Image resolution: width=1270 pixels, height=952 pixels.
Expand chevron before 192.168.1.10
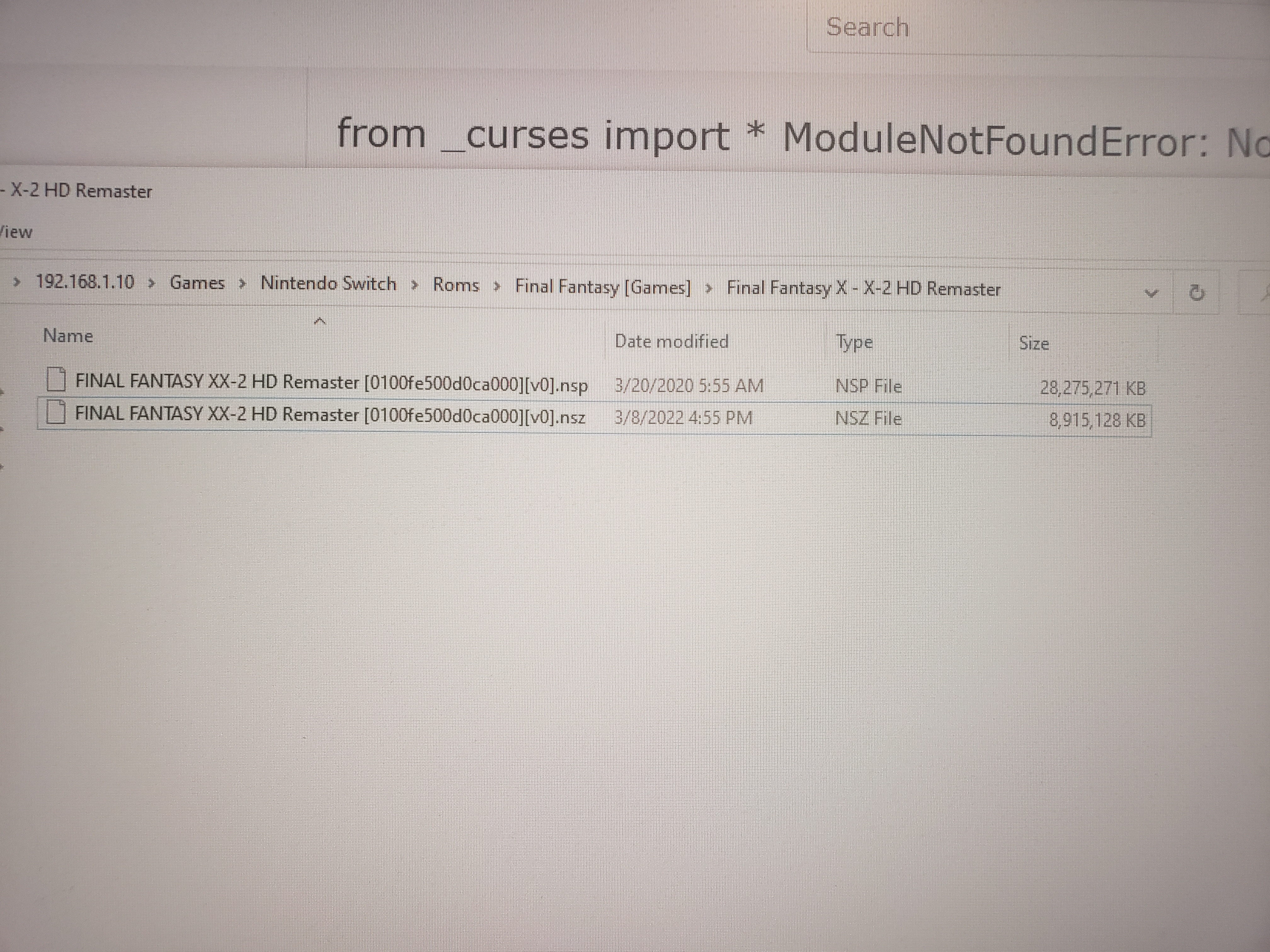(x=17, y=282)
